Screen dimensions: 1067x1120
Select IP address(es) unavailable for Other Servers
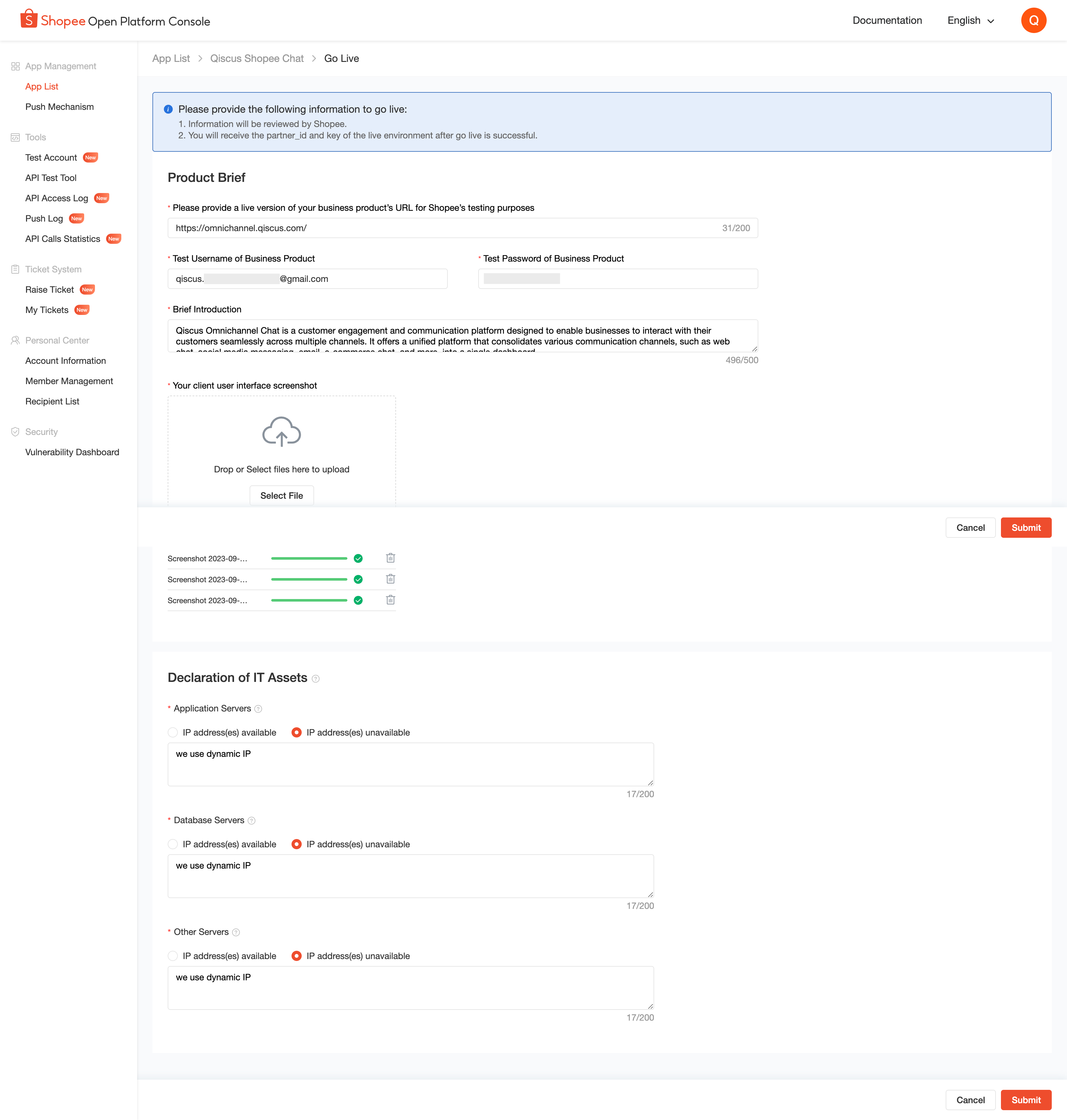point(296,956)
